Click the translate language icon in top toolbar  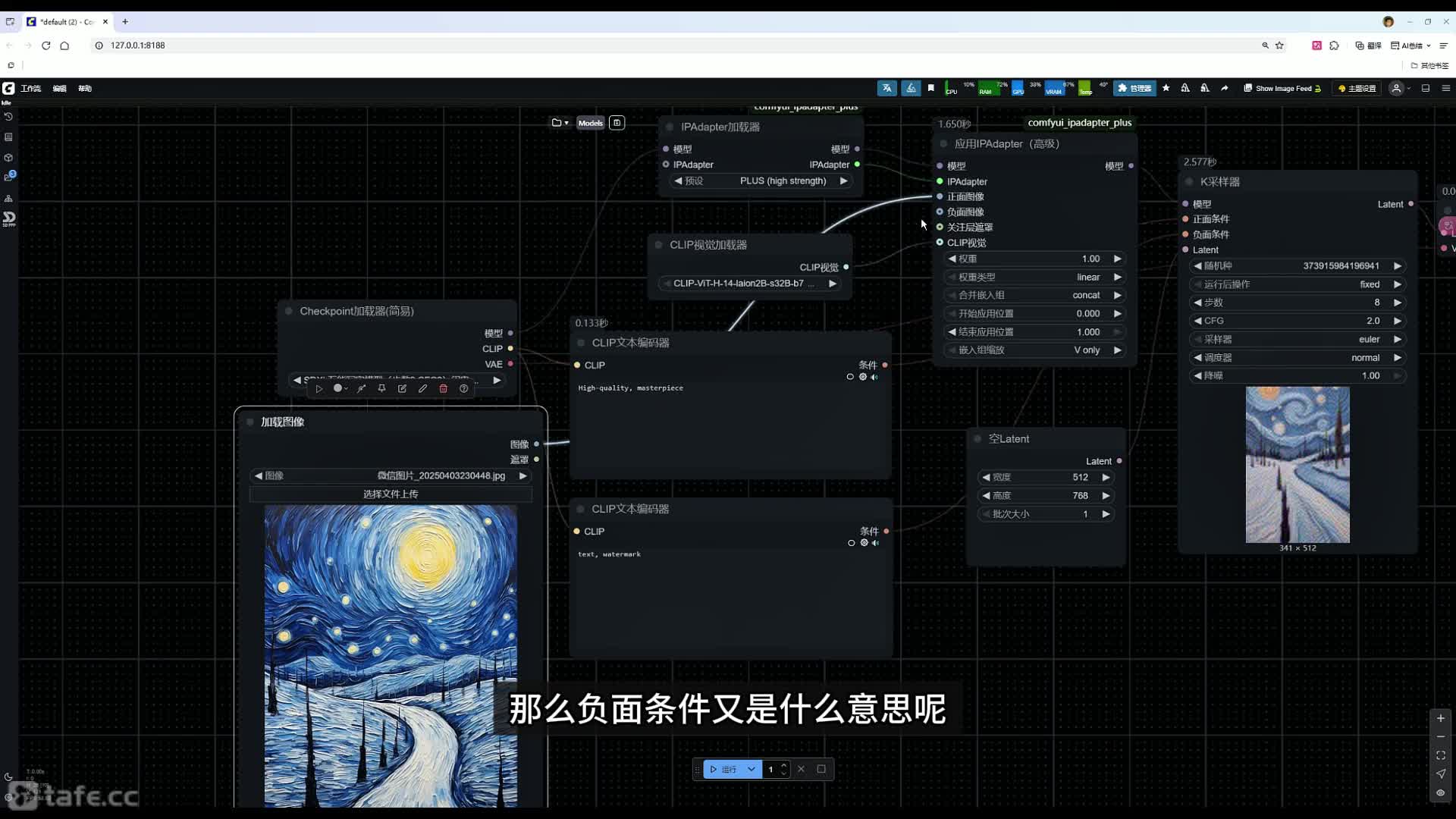pyautogui.click(x=886, y=88)
